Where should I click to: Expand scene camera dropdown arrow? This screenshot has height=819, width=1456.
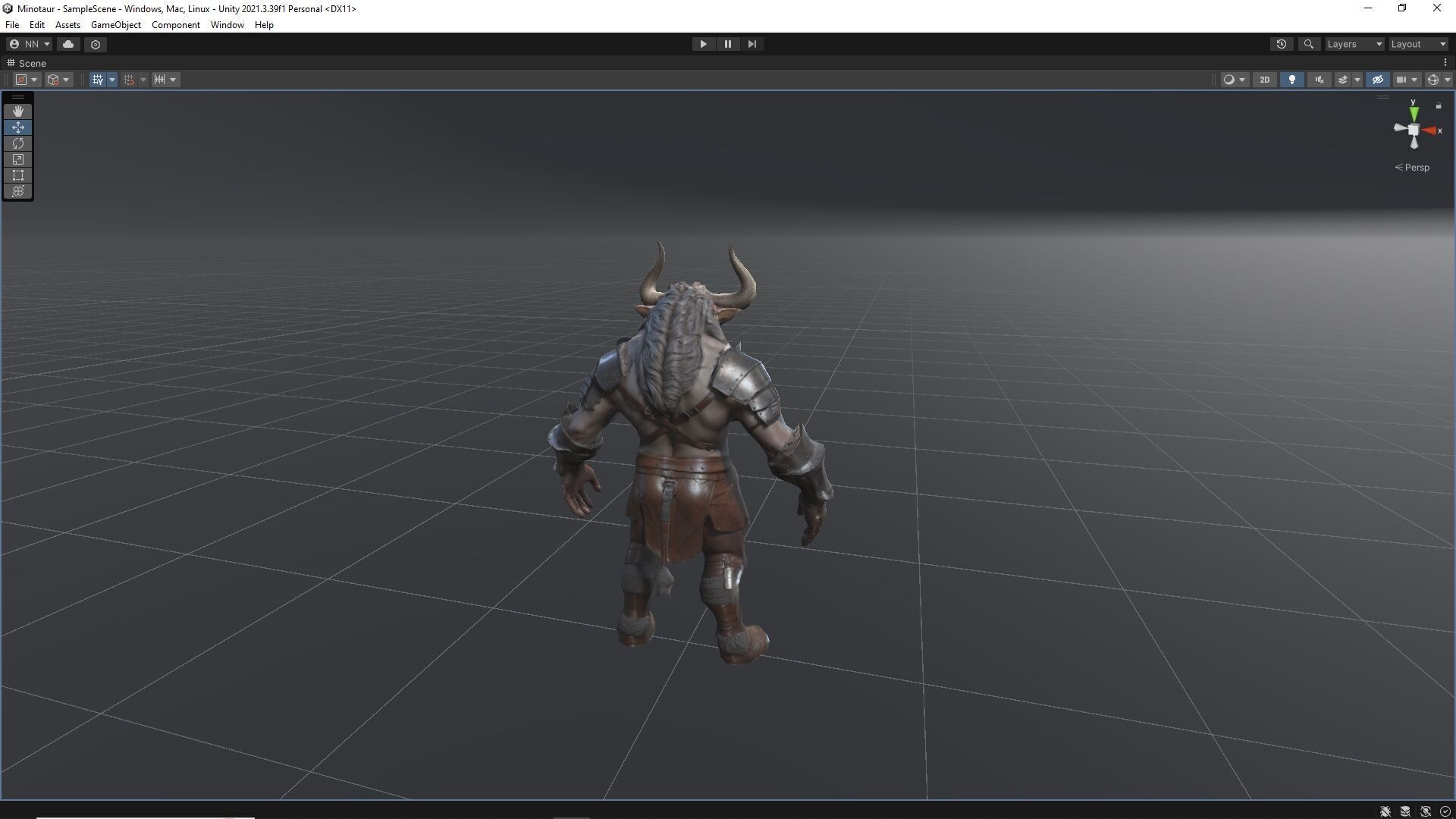coord(1414,80)
